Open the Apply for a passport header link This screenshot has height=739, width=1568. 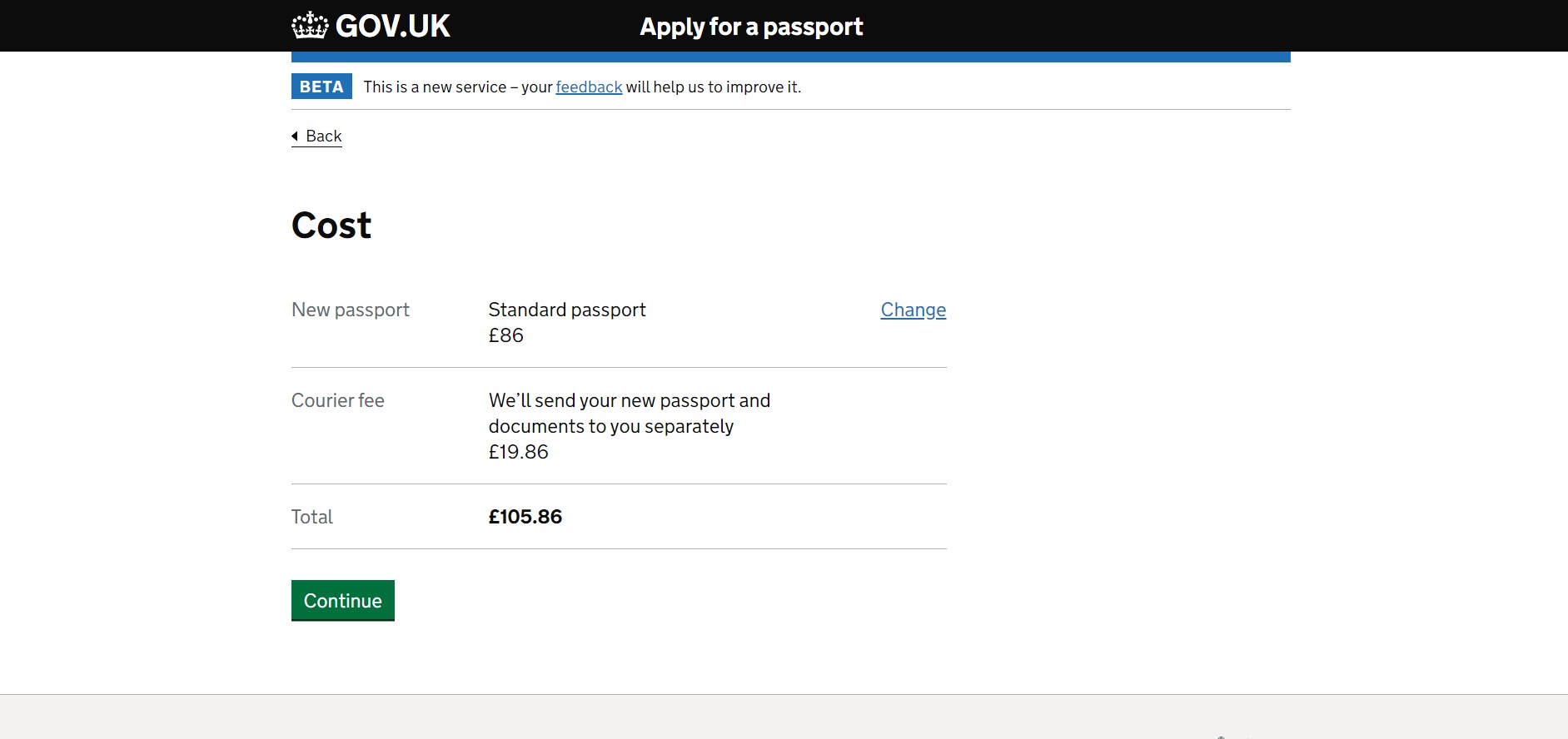[751, 27]
